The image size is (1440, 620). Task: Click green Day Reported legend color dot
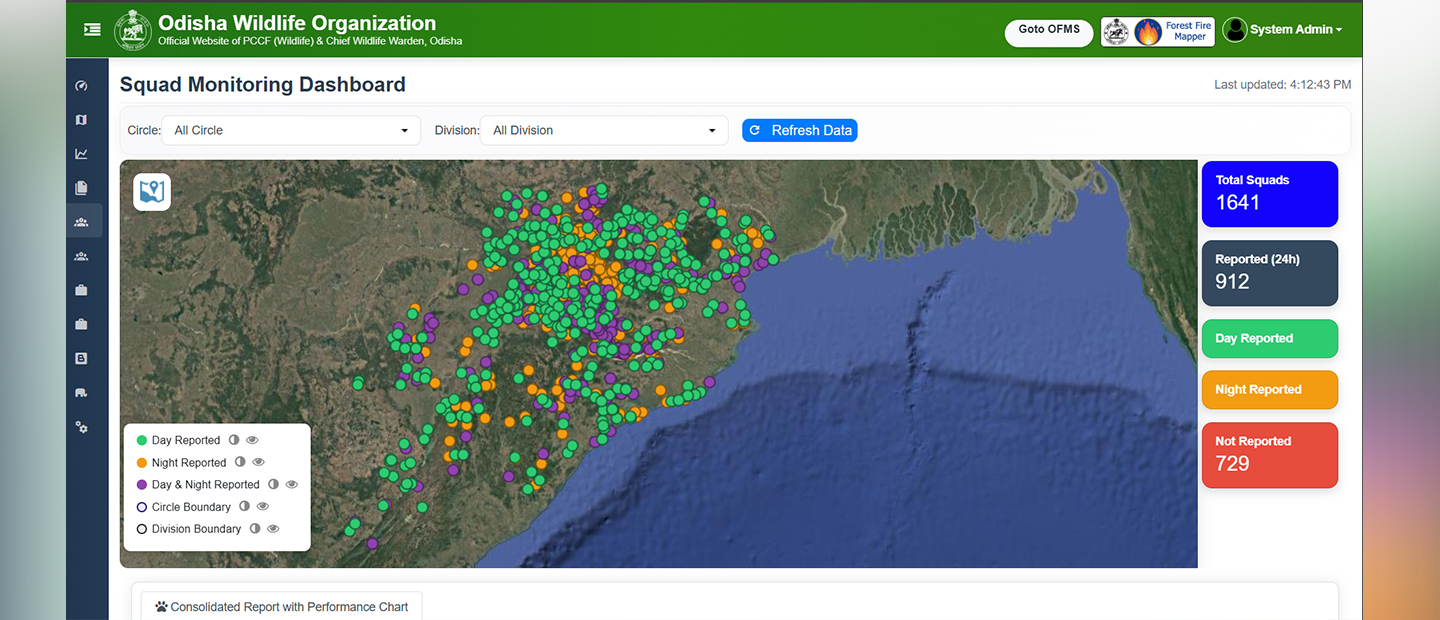(142, 440)
